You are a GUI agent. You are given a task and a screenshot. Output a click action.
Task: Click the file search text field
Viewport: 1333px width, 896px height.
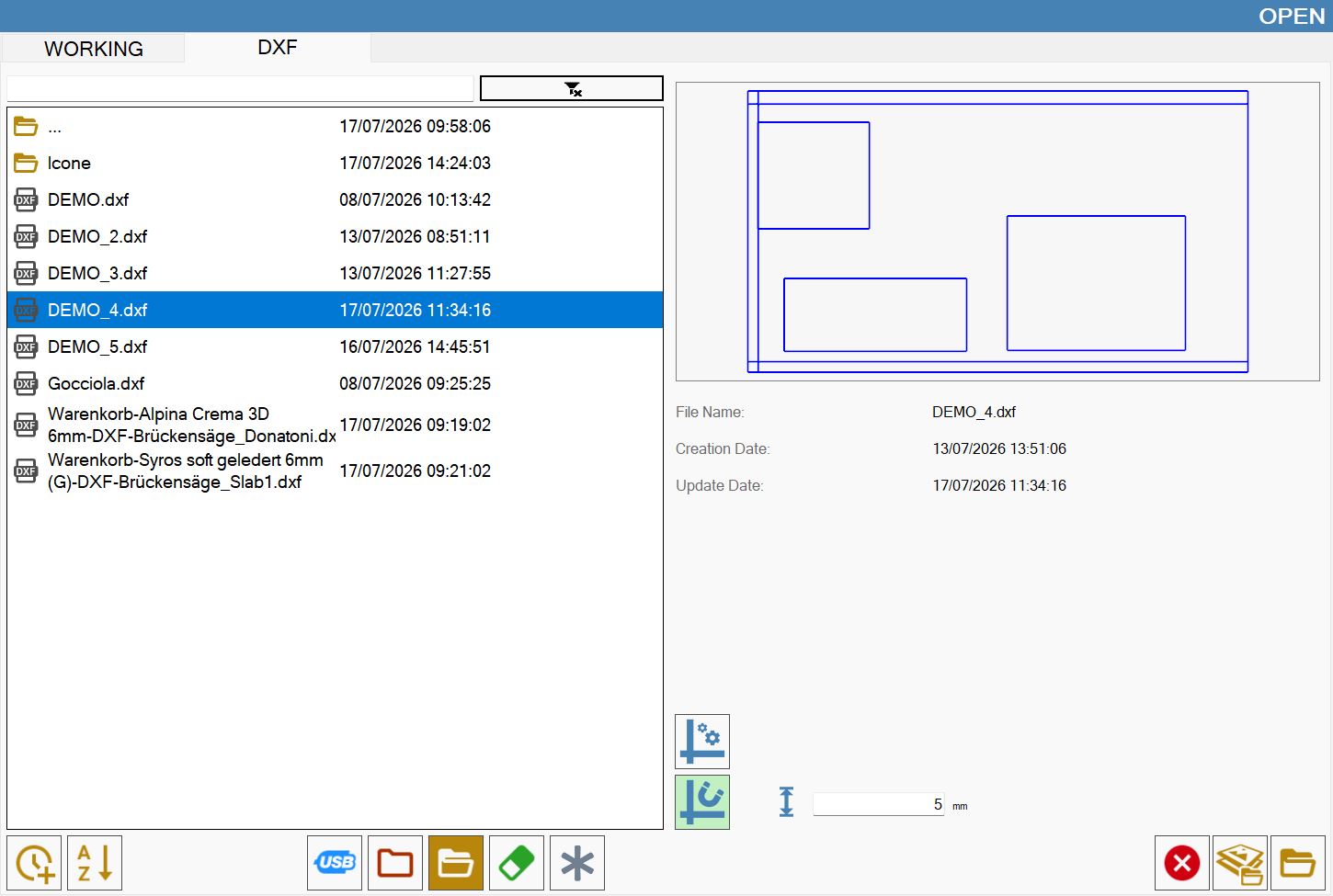[x=240, y=88]
